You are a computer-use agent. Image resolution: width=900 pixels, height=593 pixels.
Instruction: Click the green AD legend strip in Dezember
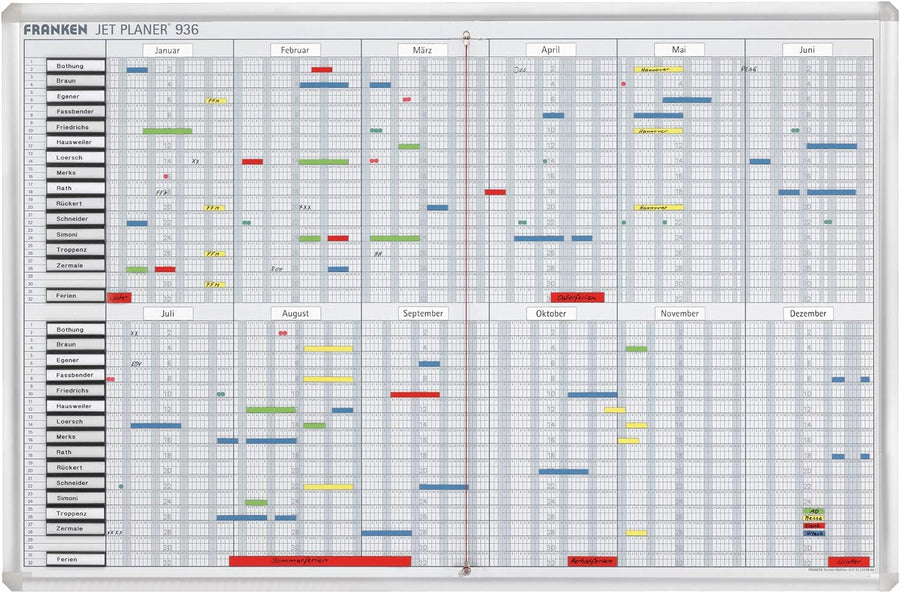[x=813, y=511]
